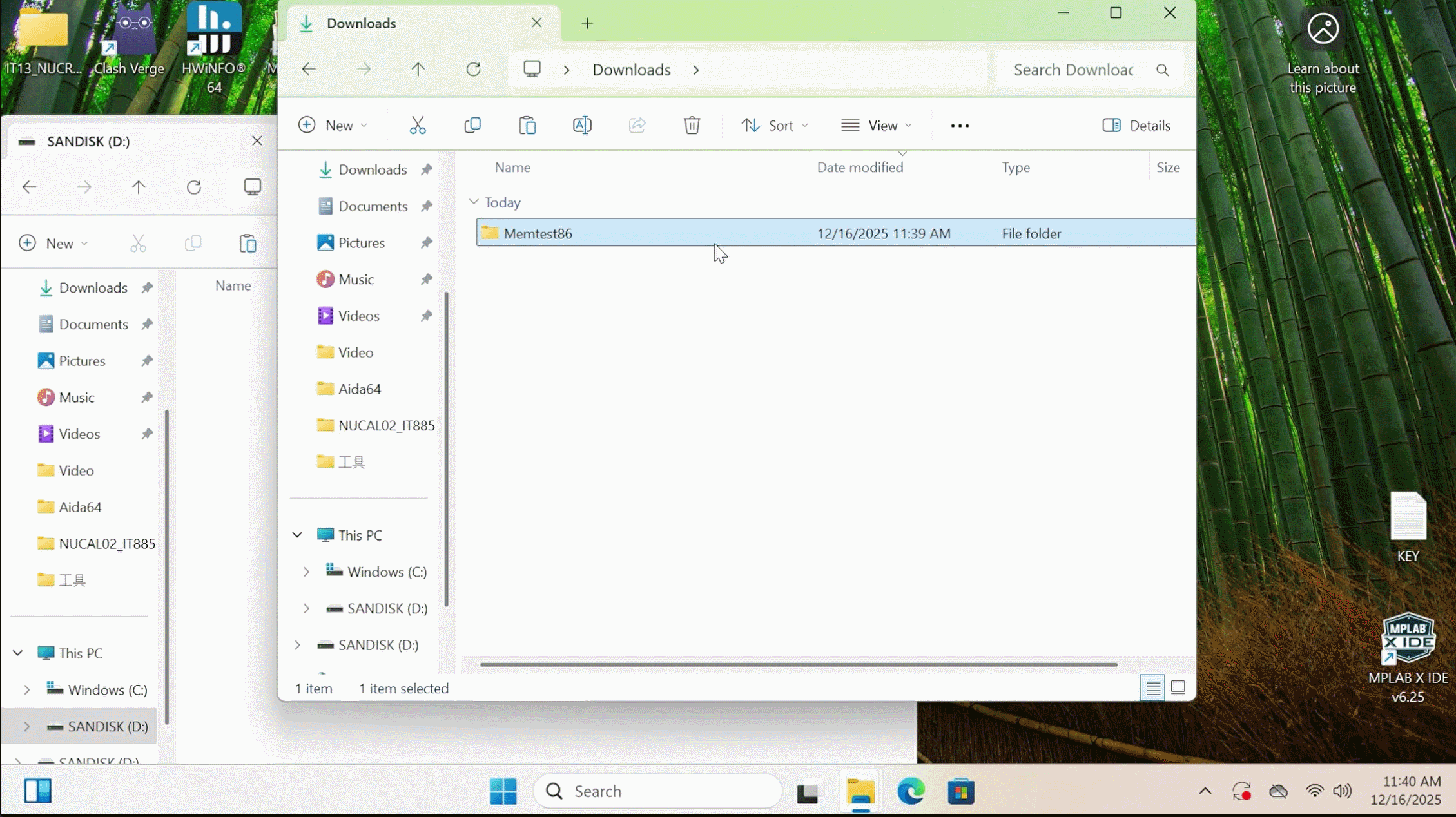This screenshot has width=1456, height=817.
Task: Click the Paste clipboard icon in Downloads window
Action: (x=527, y=125)
